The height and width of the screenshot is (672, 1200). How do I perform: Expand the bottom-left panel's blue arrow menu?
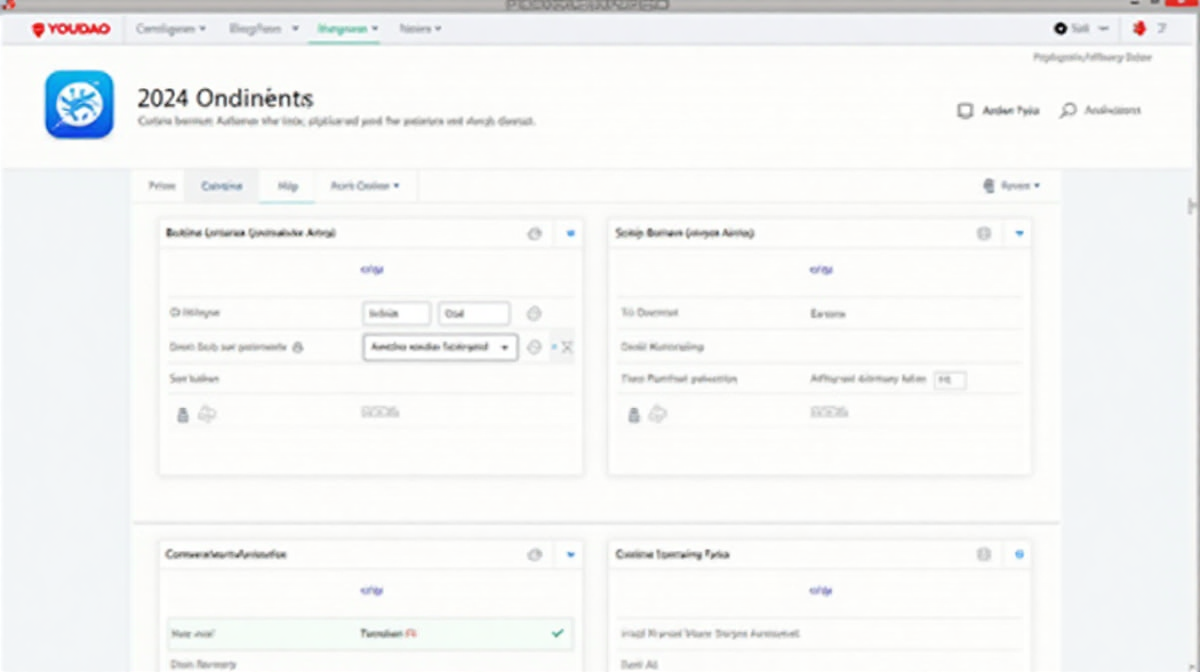tap(571, 554)
